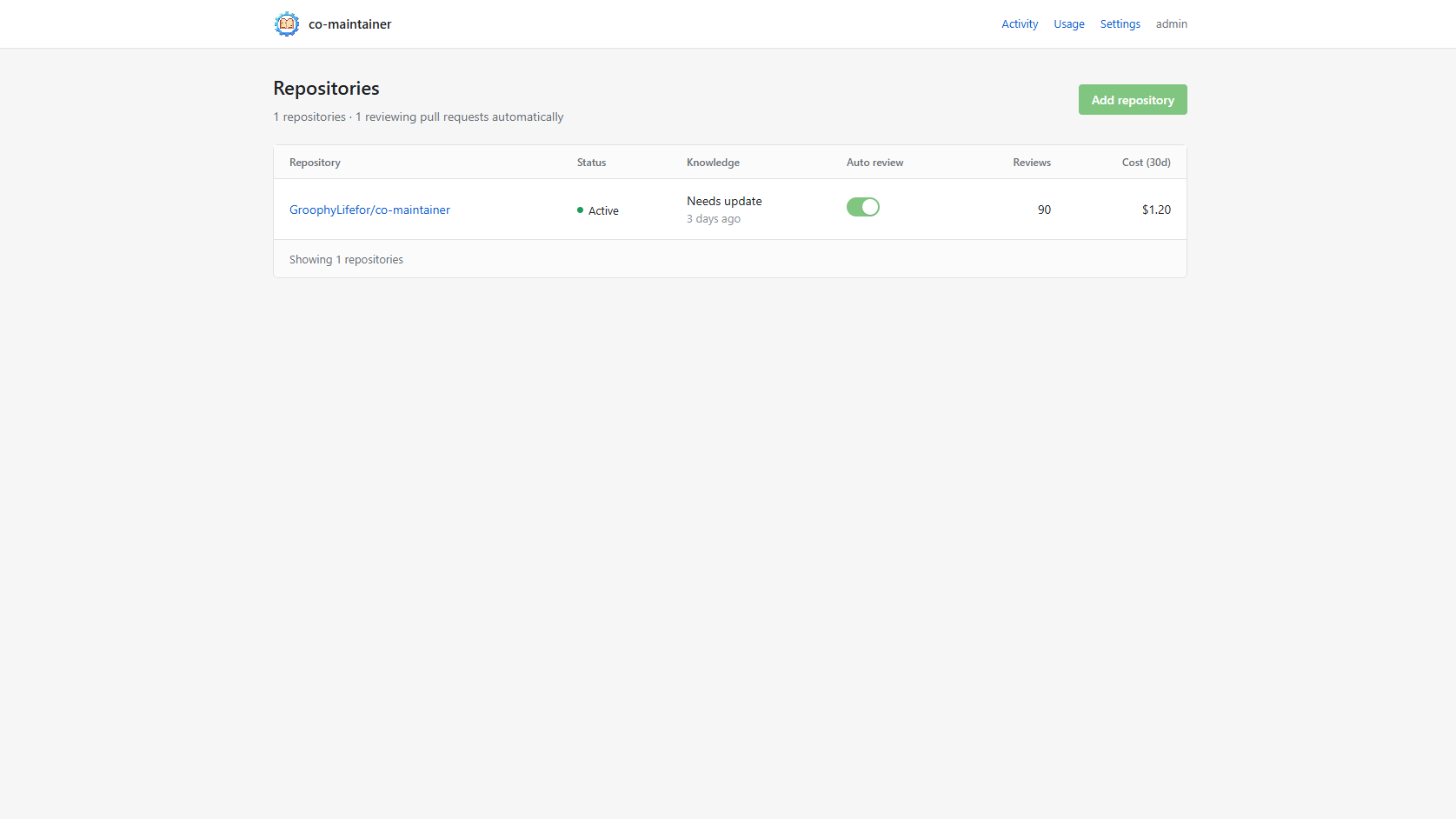Go to the Usage page
The image size is (1456, 819).
point(1069,24)
